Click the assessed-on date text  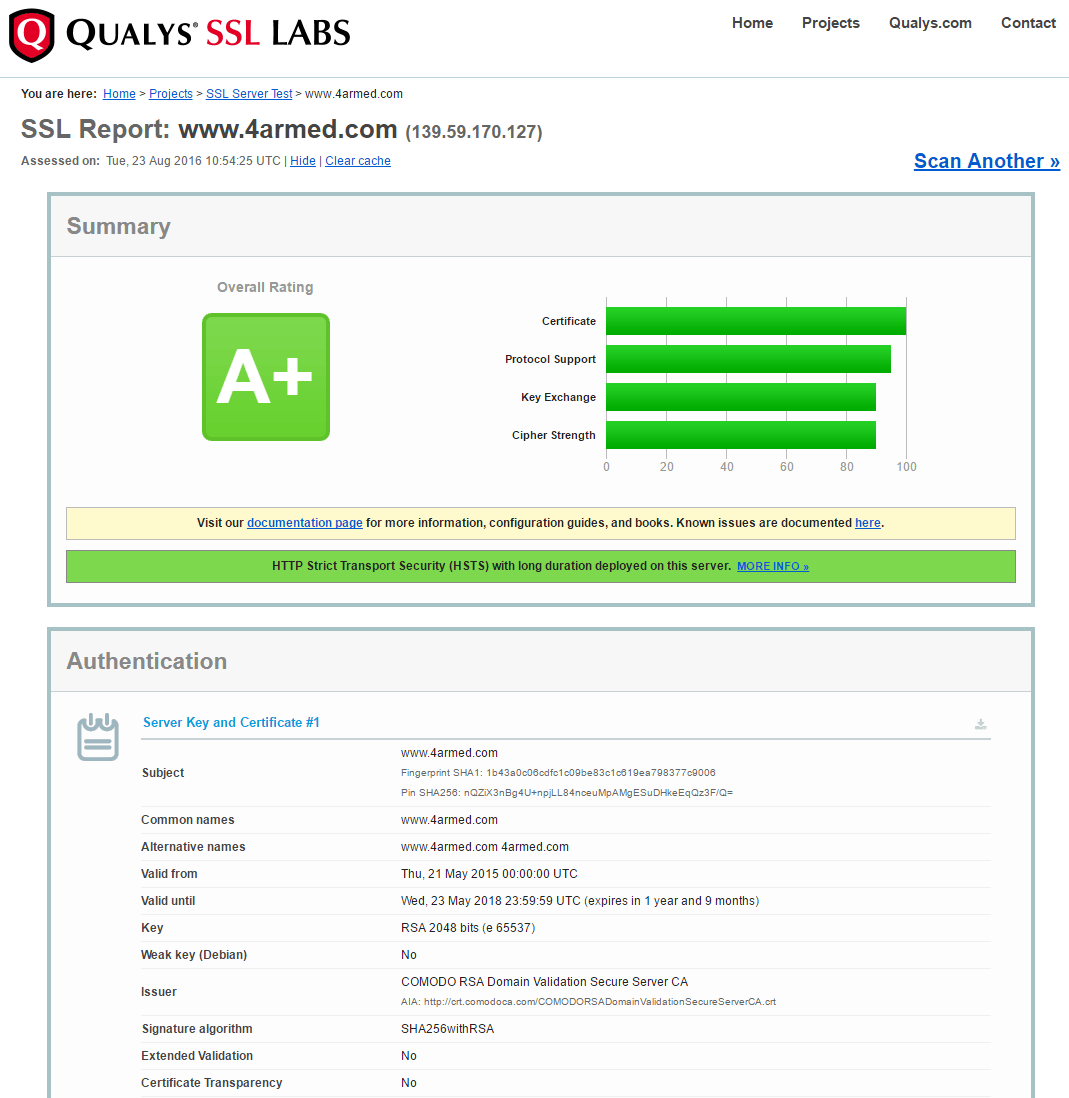point(193,161)
